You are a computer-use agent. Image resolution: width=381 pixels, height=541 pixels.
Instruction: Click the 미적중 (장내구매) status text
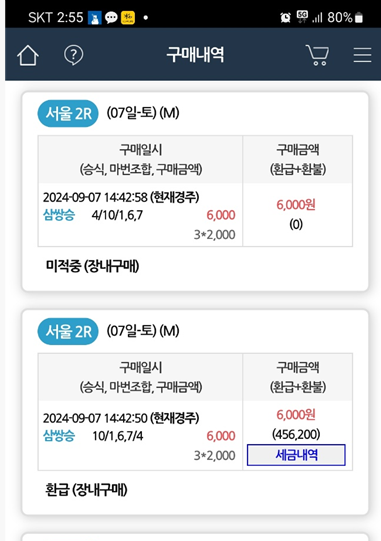[92, 266]
